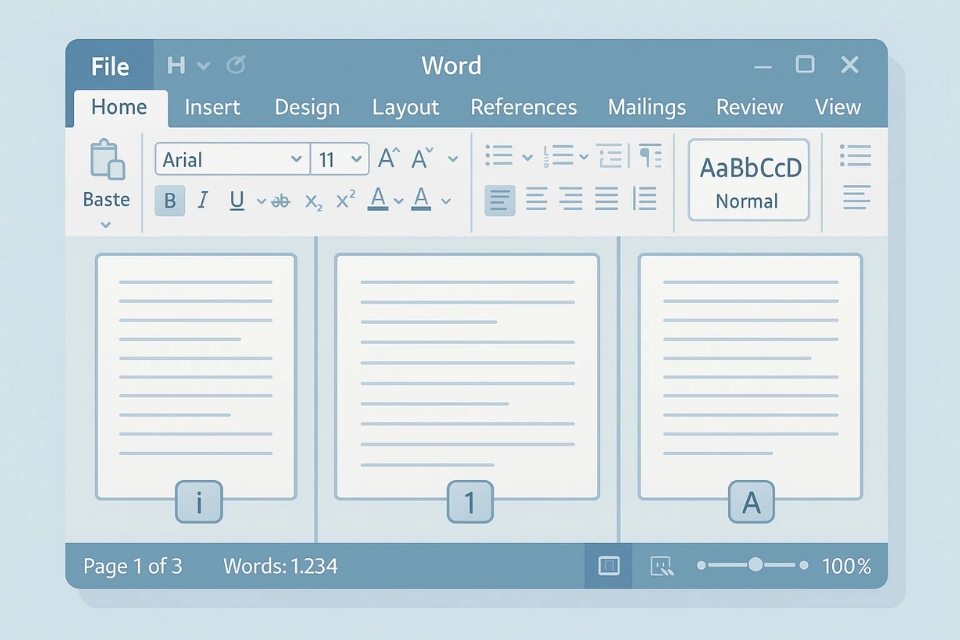
Task: Expand the Paste button options
Action: tap(105, 226)
